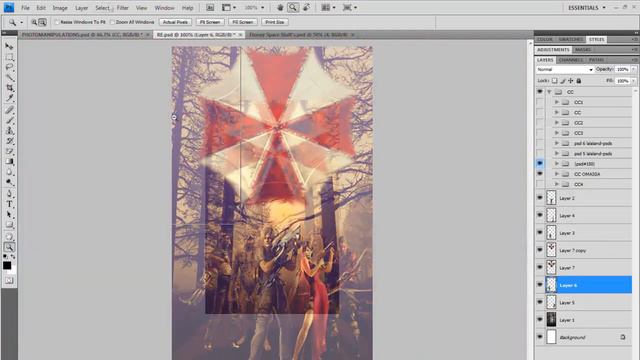
Task: Select the Rectangular Marquee tool
Action: (x=9, y=57)
